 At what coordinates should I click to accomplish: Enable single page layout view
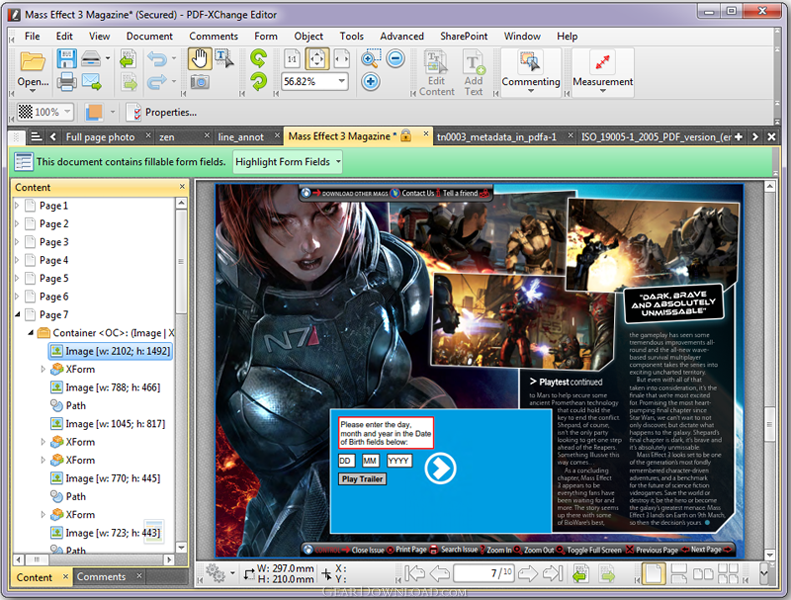652,574
